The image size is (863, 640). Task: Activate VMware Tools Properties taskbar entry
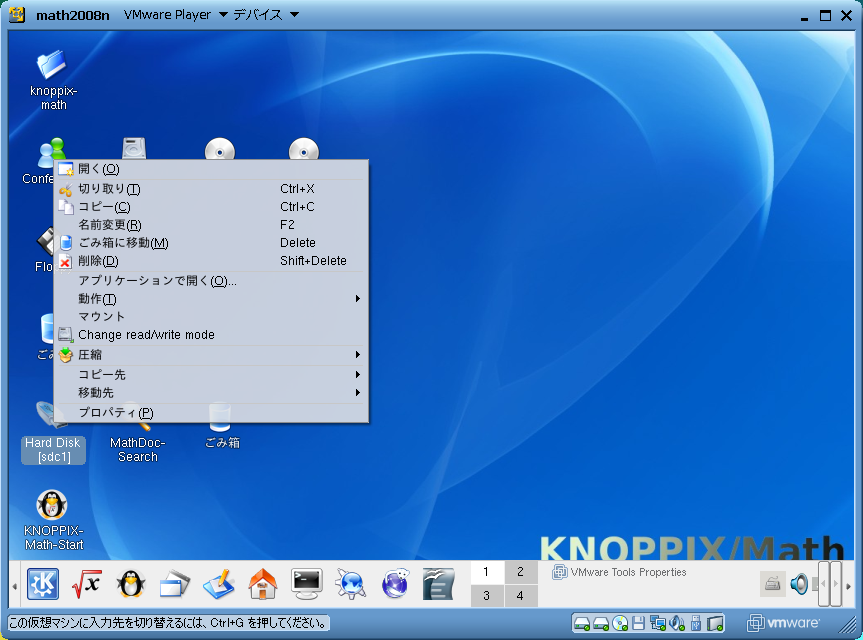619,572
